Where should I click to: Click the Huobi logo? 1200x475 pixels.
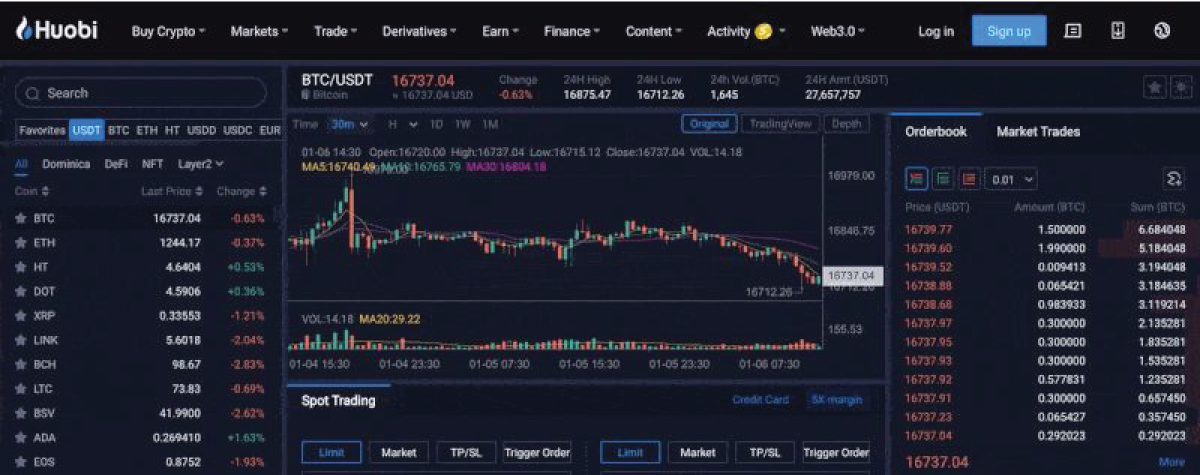pyautogui.click(x=56, y=30)
